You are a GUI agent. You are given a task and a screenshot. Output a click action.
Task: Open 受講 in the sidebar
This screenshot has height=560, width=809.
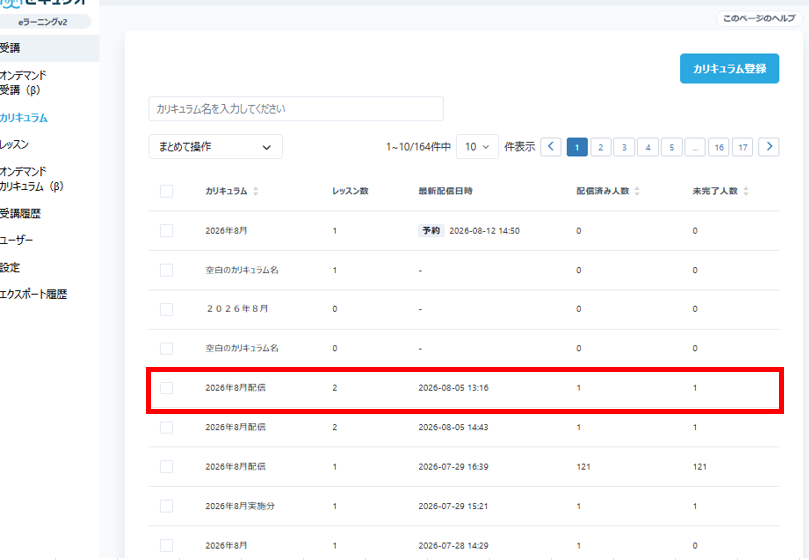click(10, 48)
